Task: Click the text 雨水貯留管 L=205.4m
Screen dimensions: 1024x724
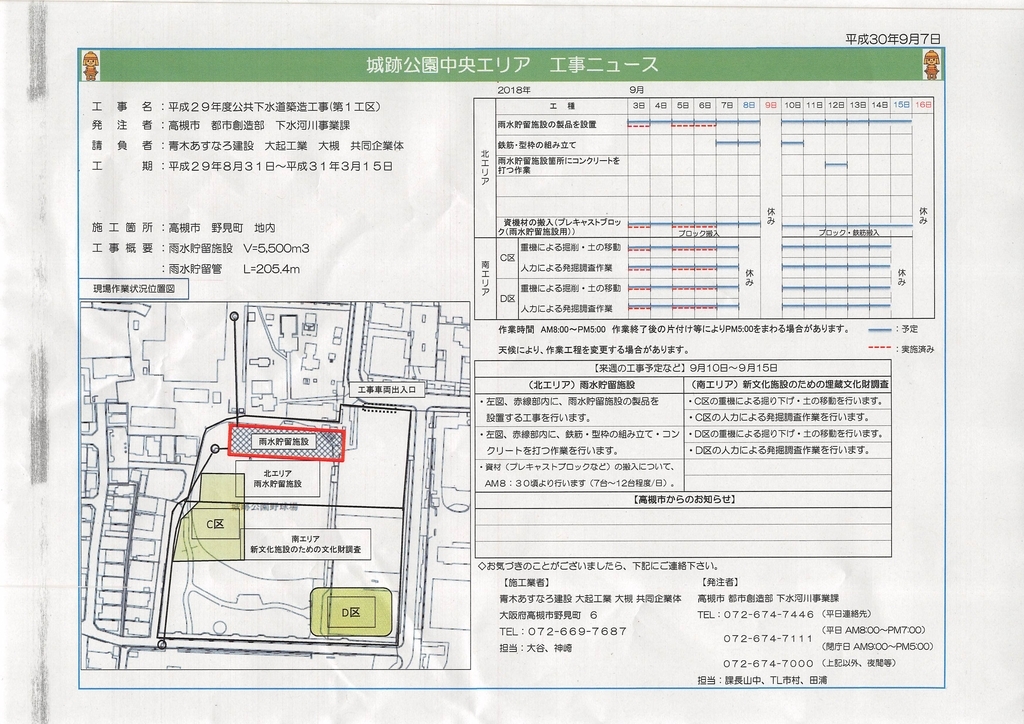Action: pyautogui.click(x=234, y=268)
